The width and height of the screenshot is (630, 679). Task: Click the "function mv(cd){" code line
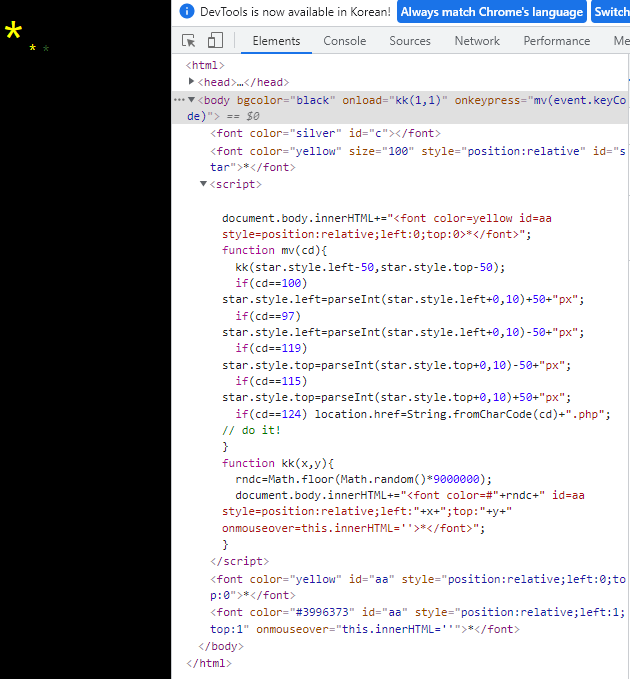[275, 250]
